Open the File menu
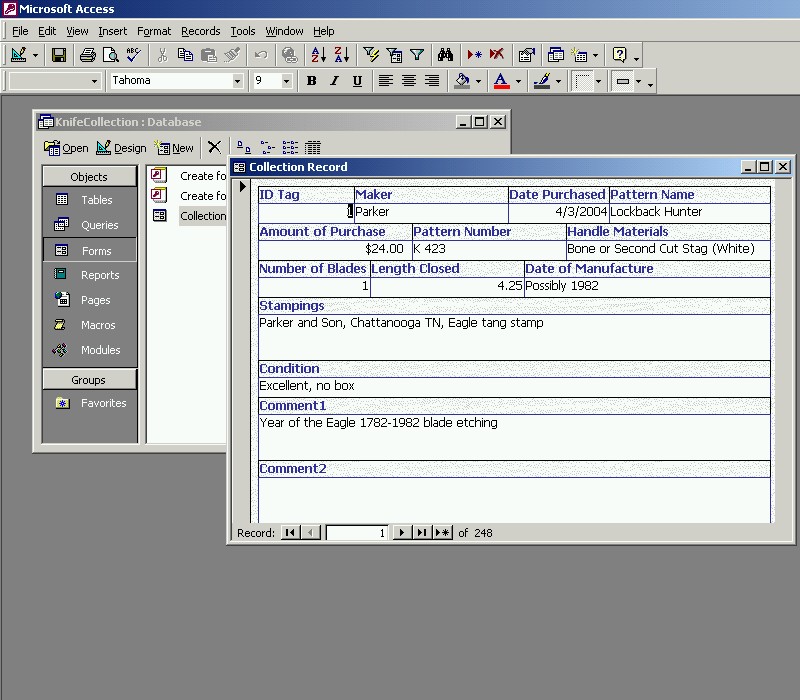Viewport: 800px width, 700px height. (20, 31)
